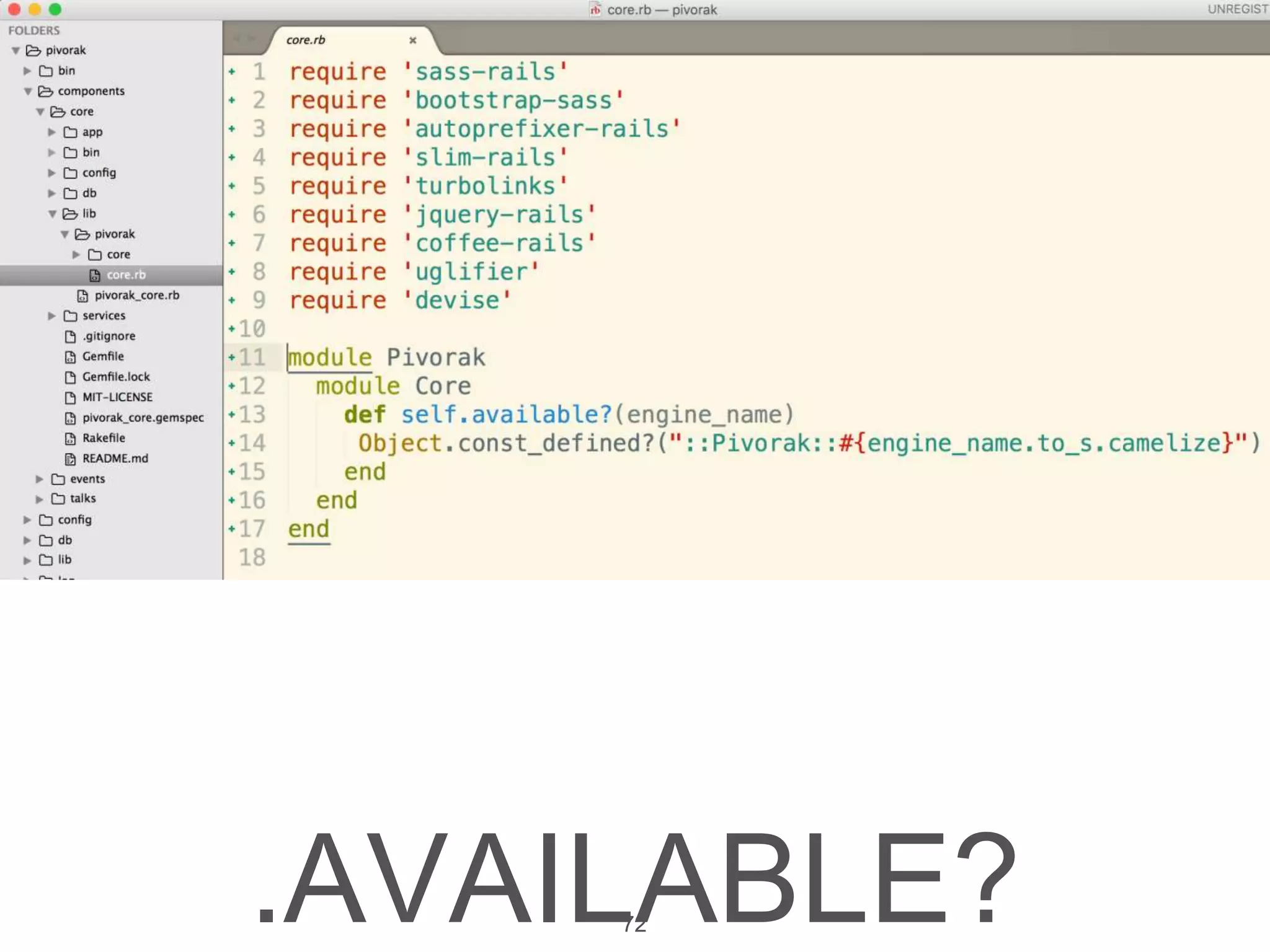The width and height of the screenshot is (1270, 952).
Task: Collapse the root pivorak folder
Action: 16,51
